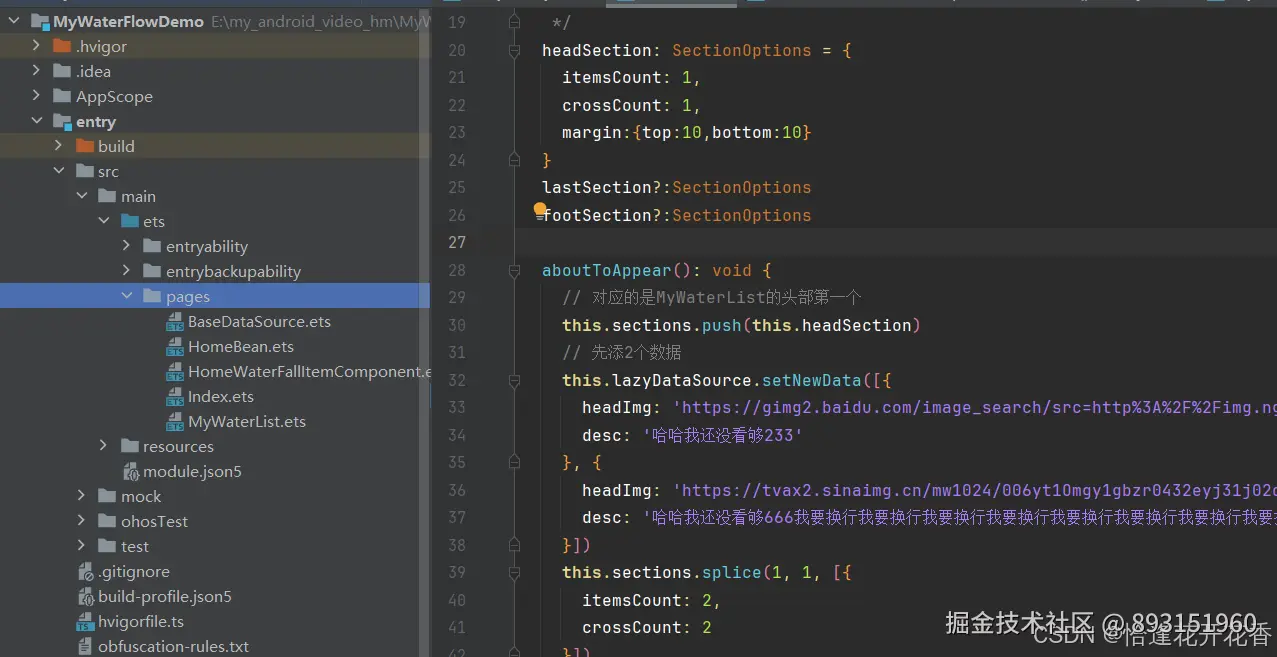Open module.json5 in the tree

192,471
